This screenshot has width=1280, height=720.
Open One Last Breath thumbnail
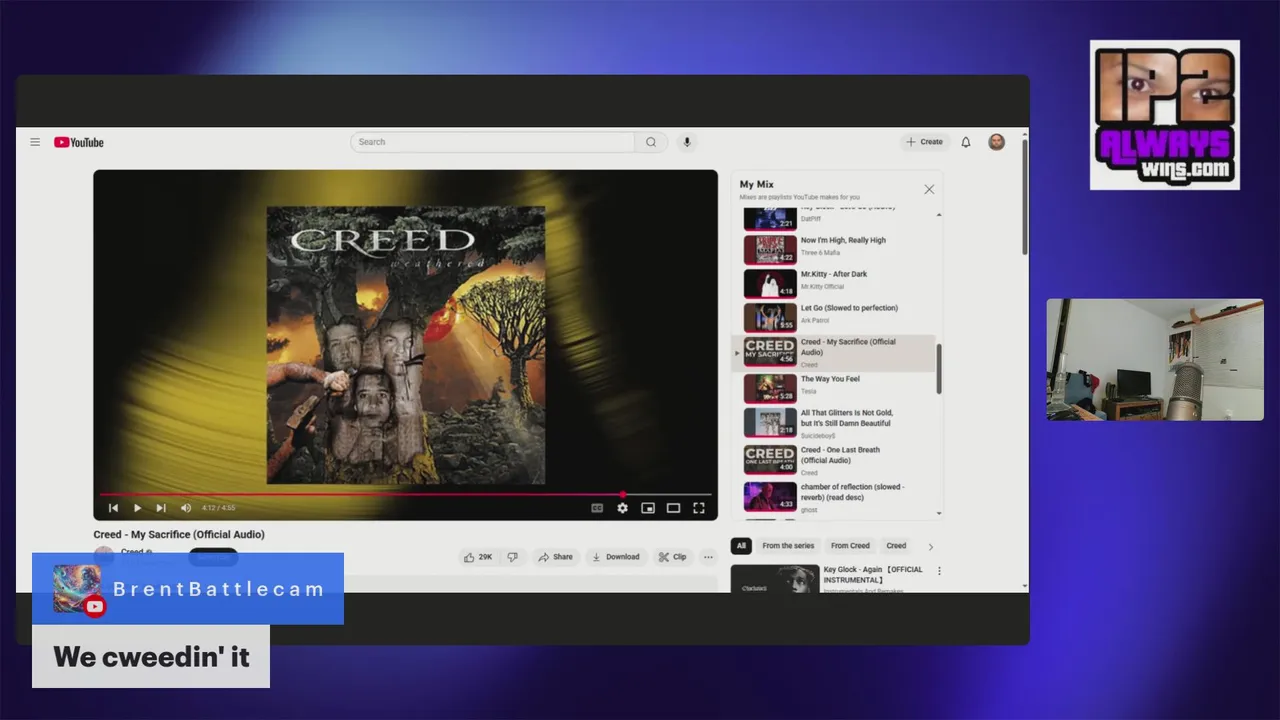click(770, 460)
